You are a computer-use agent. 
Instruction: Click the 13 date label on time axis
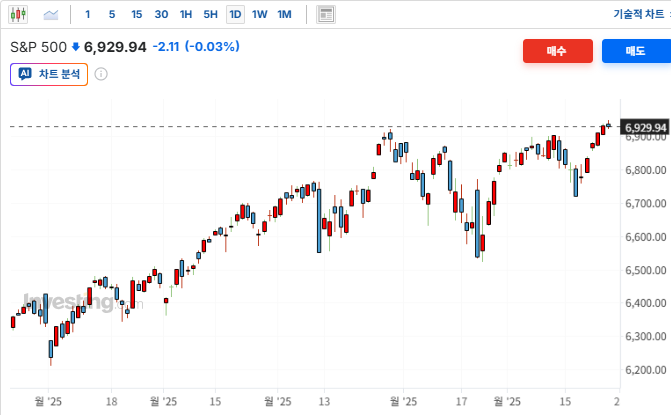coord(324,401)
